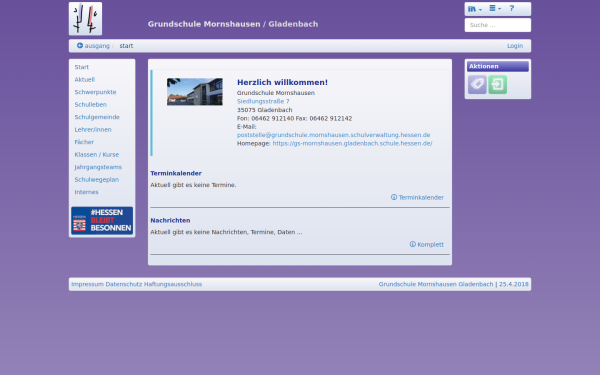Click the 25.4.2018 date link
The image size is (600, 375).
(x=514, y=284)
